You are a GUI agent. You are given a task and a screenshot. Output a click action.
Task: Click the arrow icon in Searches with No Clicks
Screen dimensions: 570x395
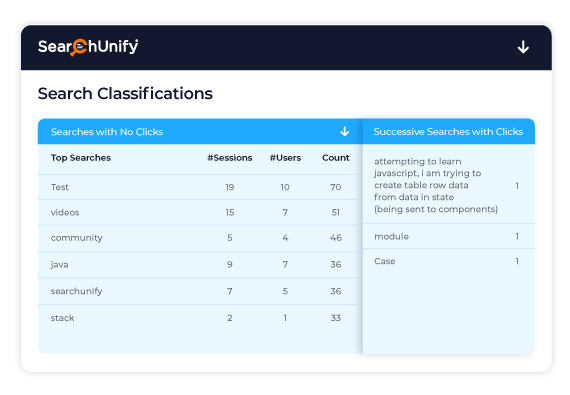(345, 131)
